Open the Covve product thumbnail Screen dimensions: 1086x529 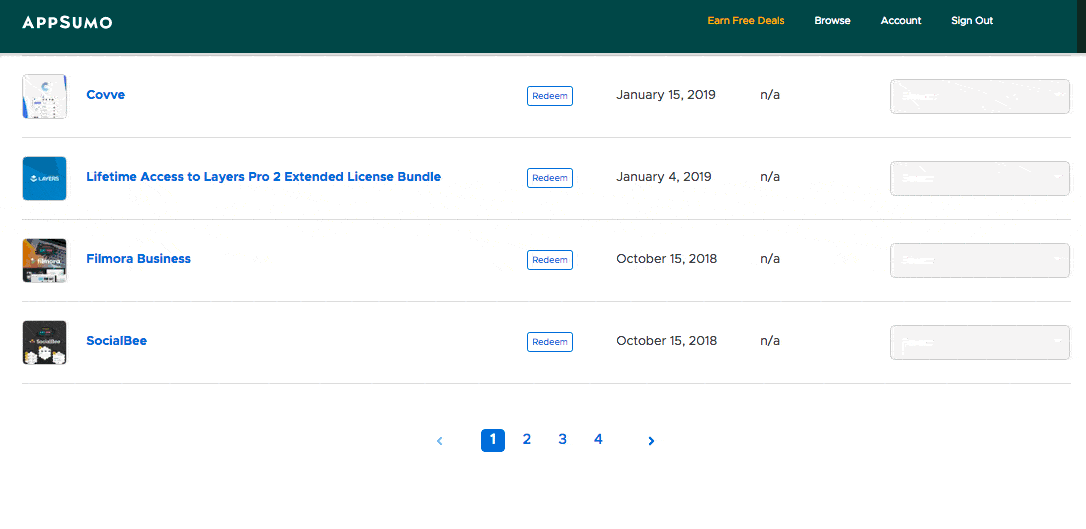pos(44,96)
